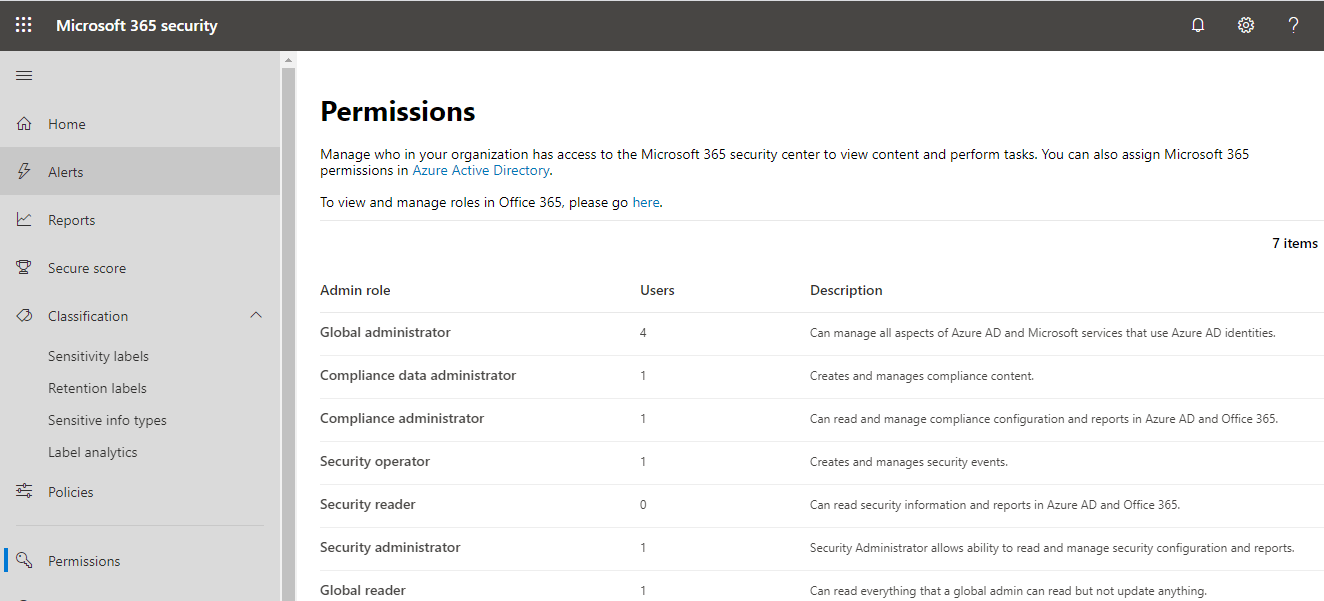Viewport: 1324px width, 601px height.
Task: Click the Admin role column header
Action: 355,290
